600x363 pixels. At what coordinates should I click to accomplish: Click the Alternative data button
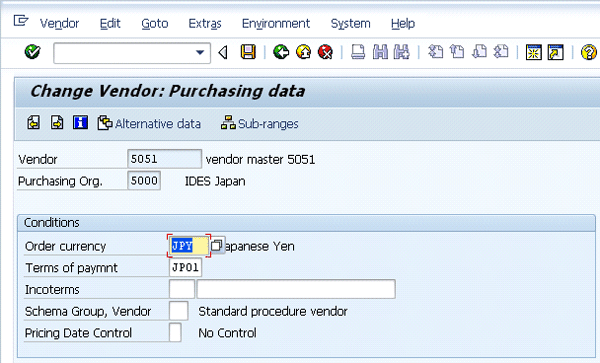point(149,124)
